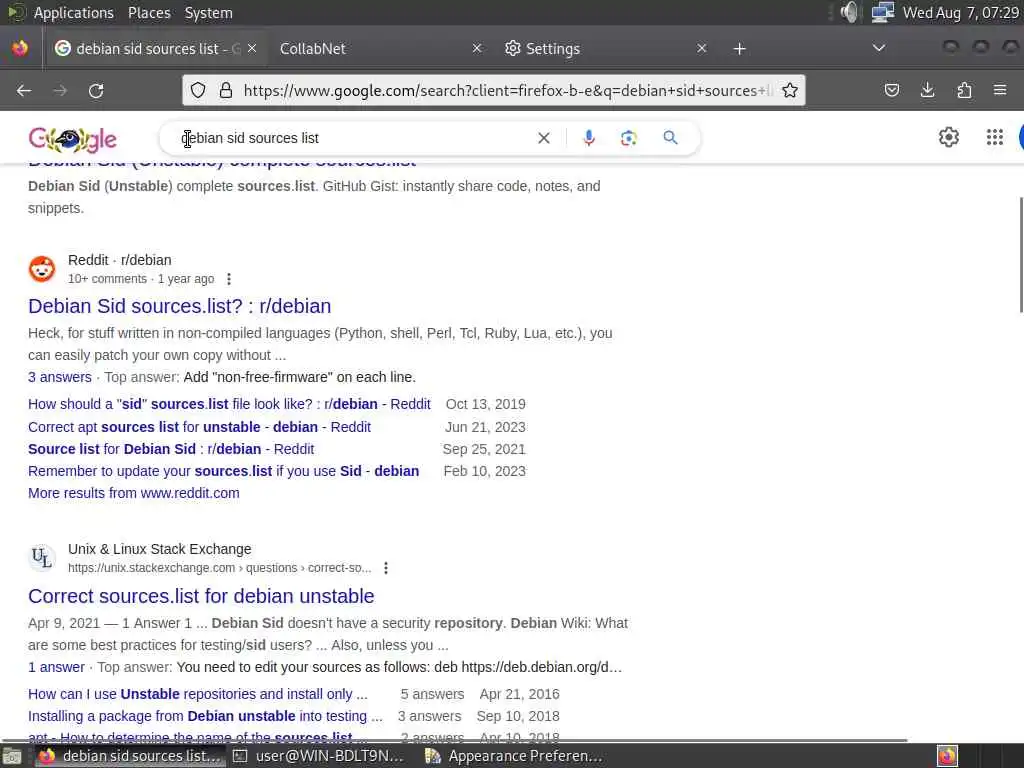Open 'More results from www.reddit.com'
Image resolution: width=1024 pixels, height=768 pixels.
pos(134,494)
